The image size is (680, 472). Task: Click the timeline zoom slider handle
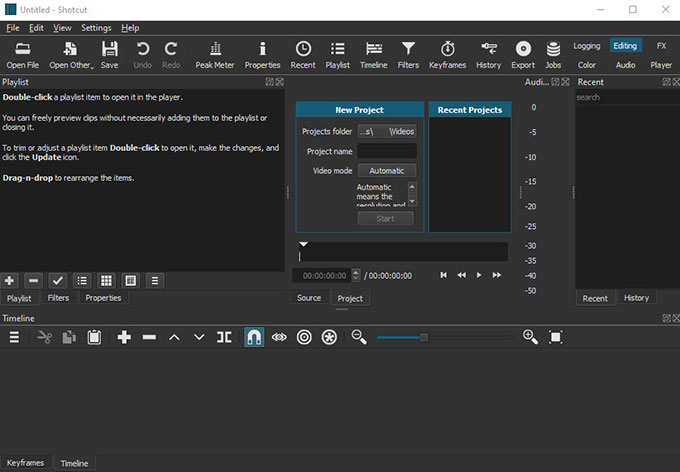click(x=424, y=337)
